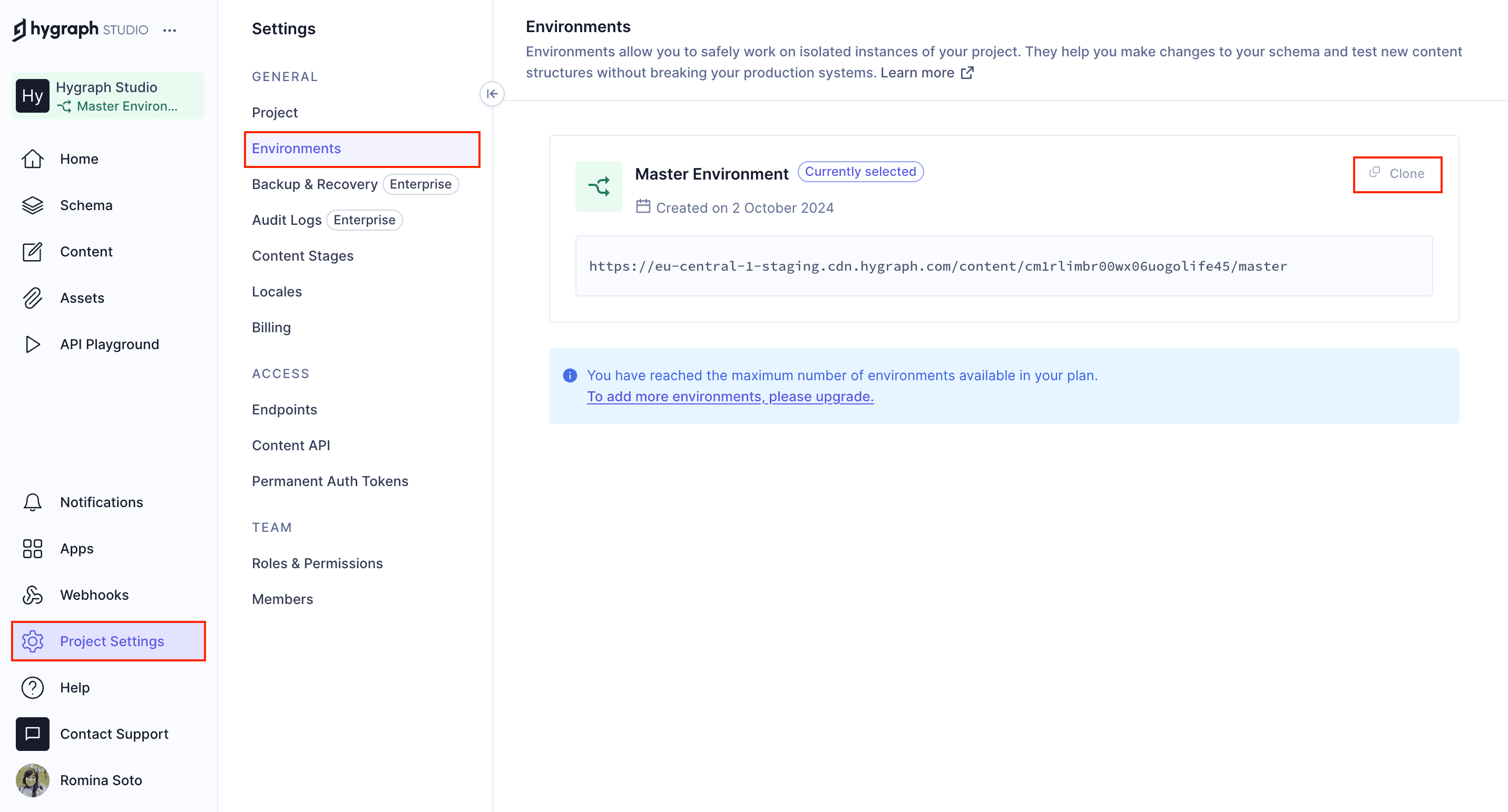Screen dimensions: 1508x812
Task: Open the API Playground
Action: [x=109, y=344]
